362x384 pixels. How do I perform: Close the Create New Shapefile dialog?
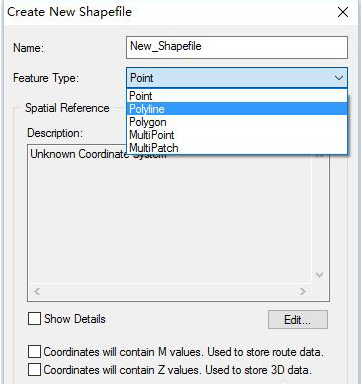(x=343, y=12)
